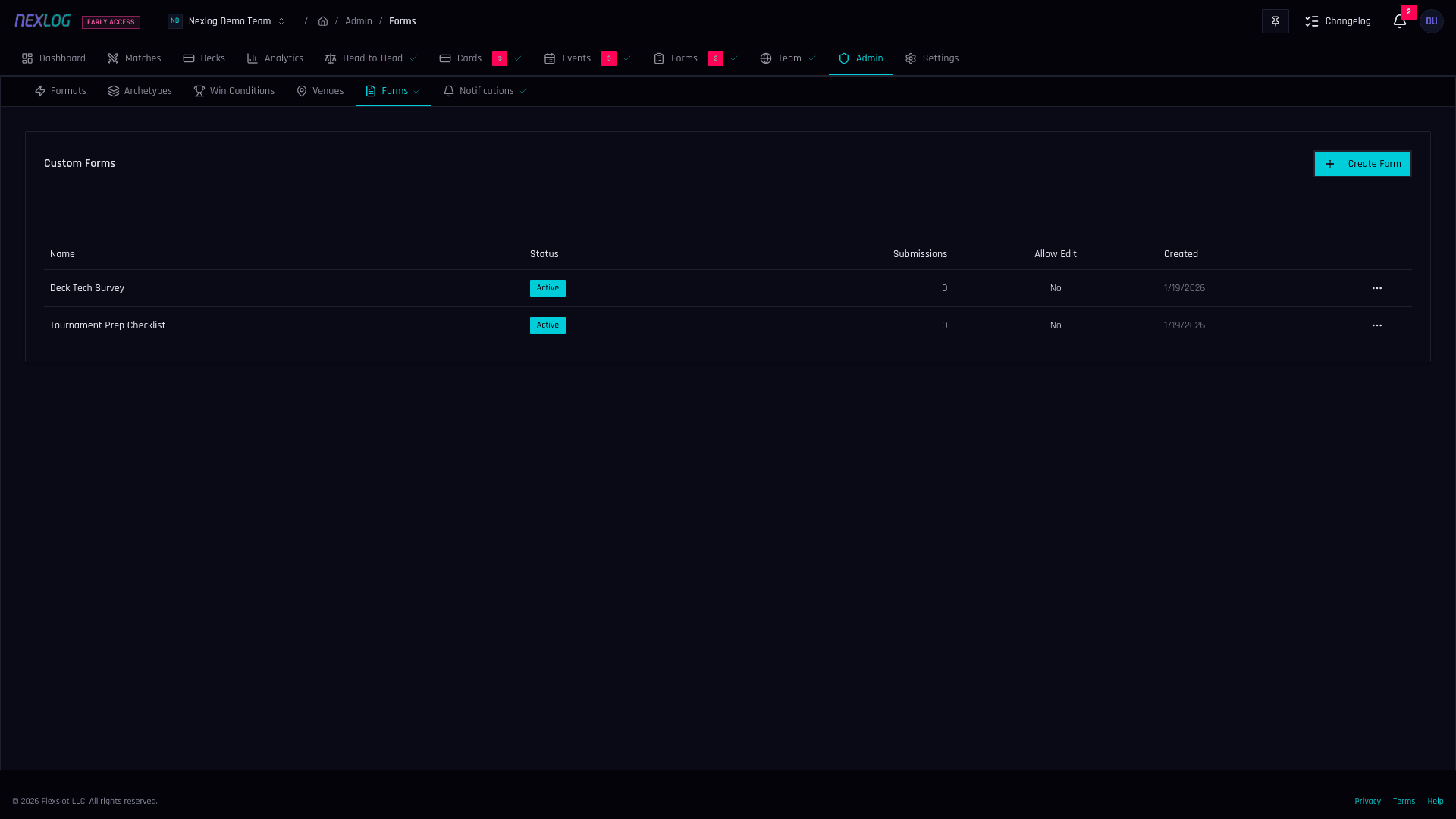This screenshot has width=1456, height=819.
Task: Expand the Events menu chevron
Action: 627,58
